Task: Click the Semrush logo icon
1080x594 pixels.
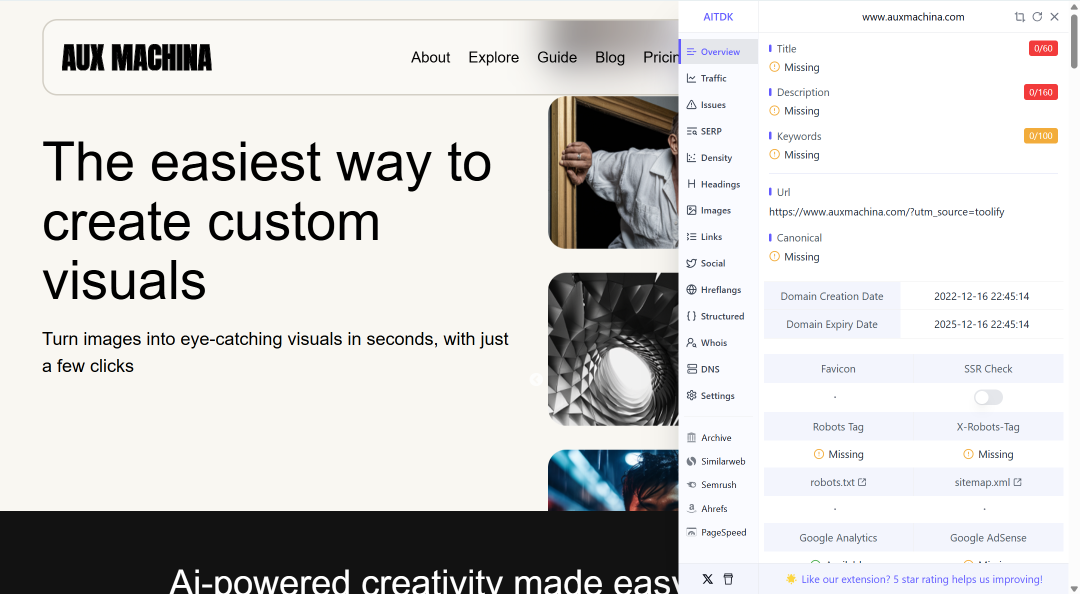Action: [692, 485]
